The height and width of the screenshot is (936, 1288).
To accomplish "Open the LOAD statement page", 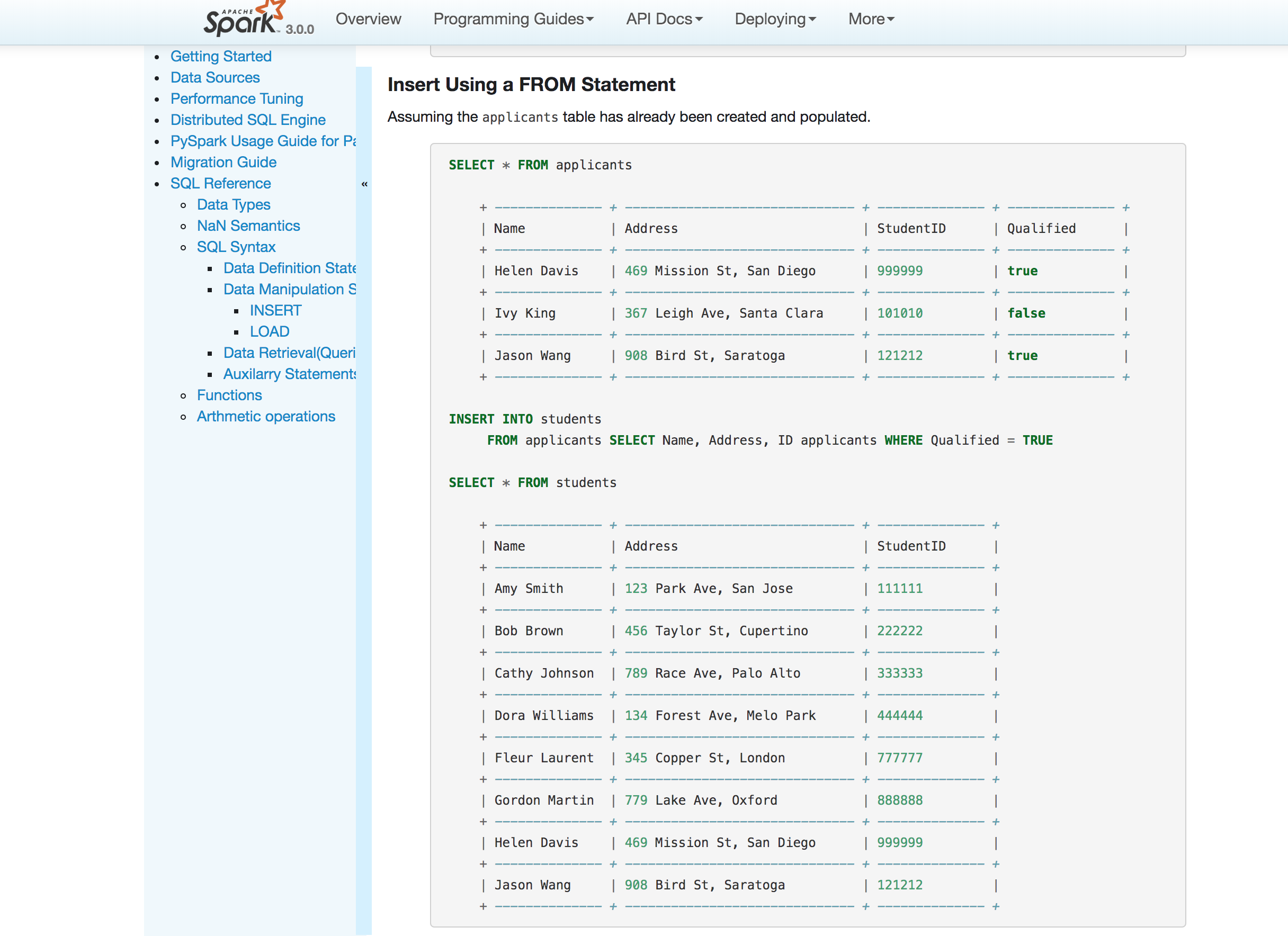I will pos(269,331).
